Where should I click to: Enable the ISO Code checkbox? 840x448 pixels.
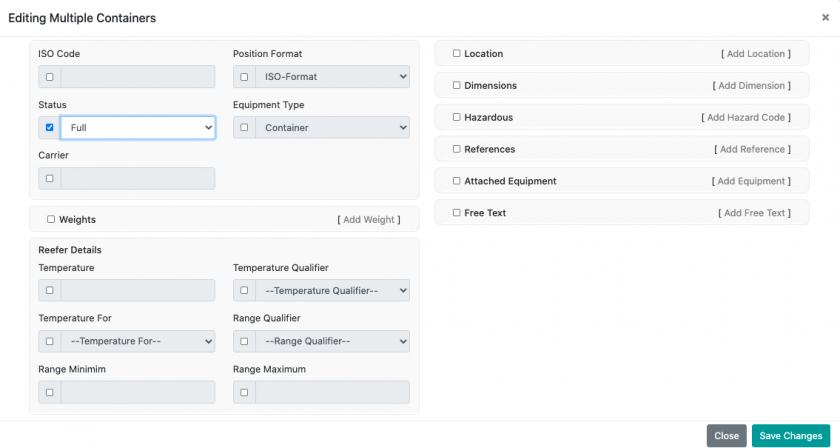click(50, 77)
